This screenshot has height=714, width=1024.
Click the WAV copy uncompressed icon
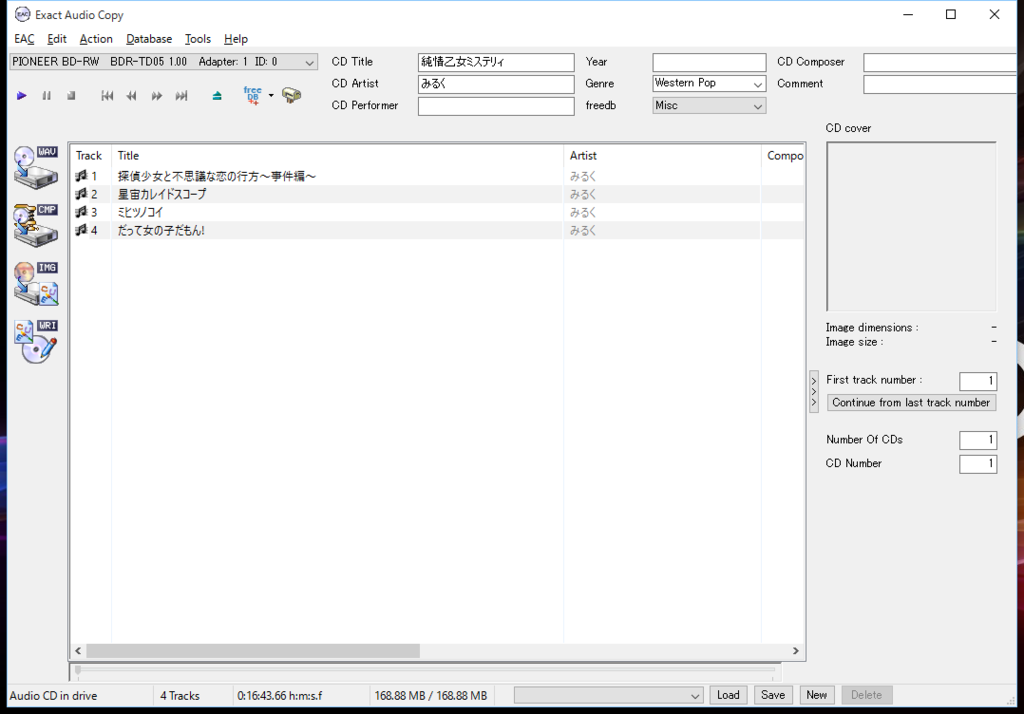pyautogui.click(x=36, y=167)
